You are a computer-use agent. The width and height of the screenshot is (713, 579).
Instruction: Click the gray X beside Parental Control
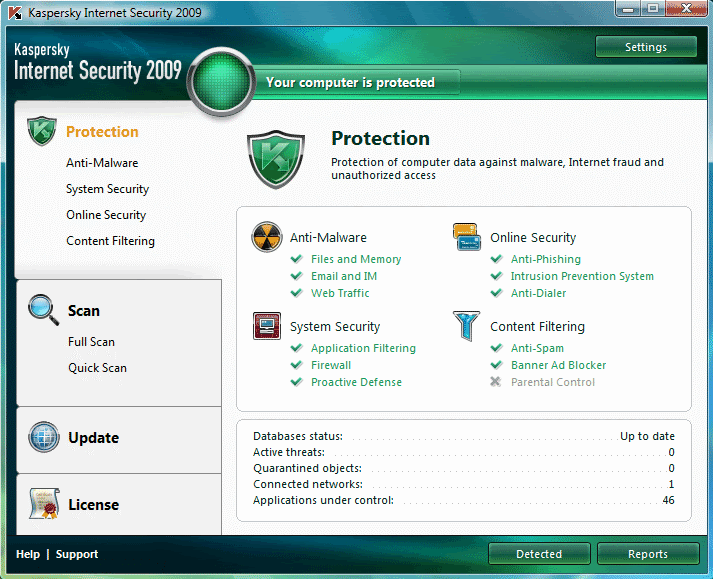pos(496,382)
